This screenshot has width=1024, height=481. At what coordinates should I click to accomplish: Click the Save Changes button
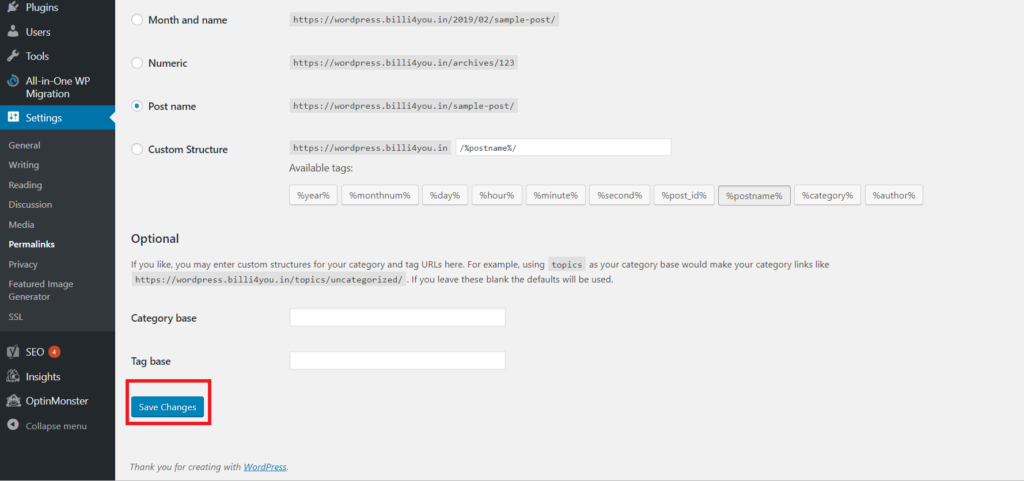167,407
